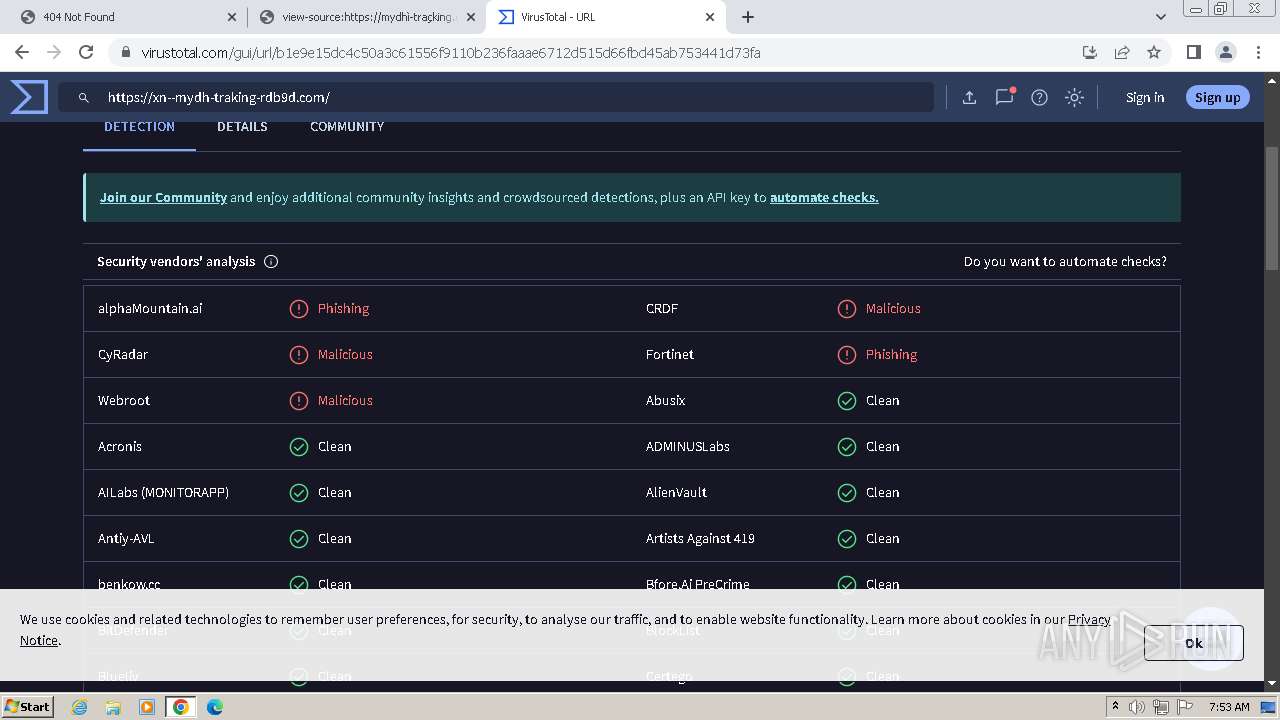Open Microsoft Edge from the taskbar

[x=215, y=707]
